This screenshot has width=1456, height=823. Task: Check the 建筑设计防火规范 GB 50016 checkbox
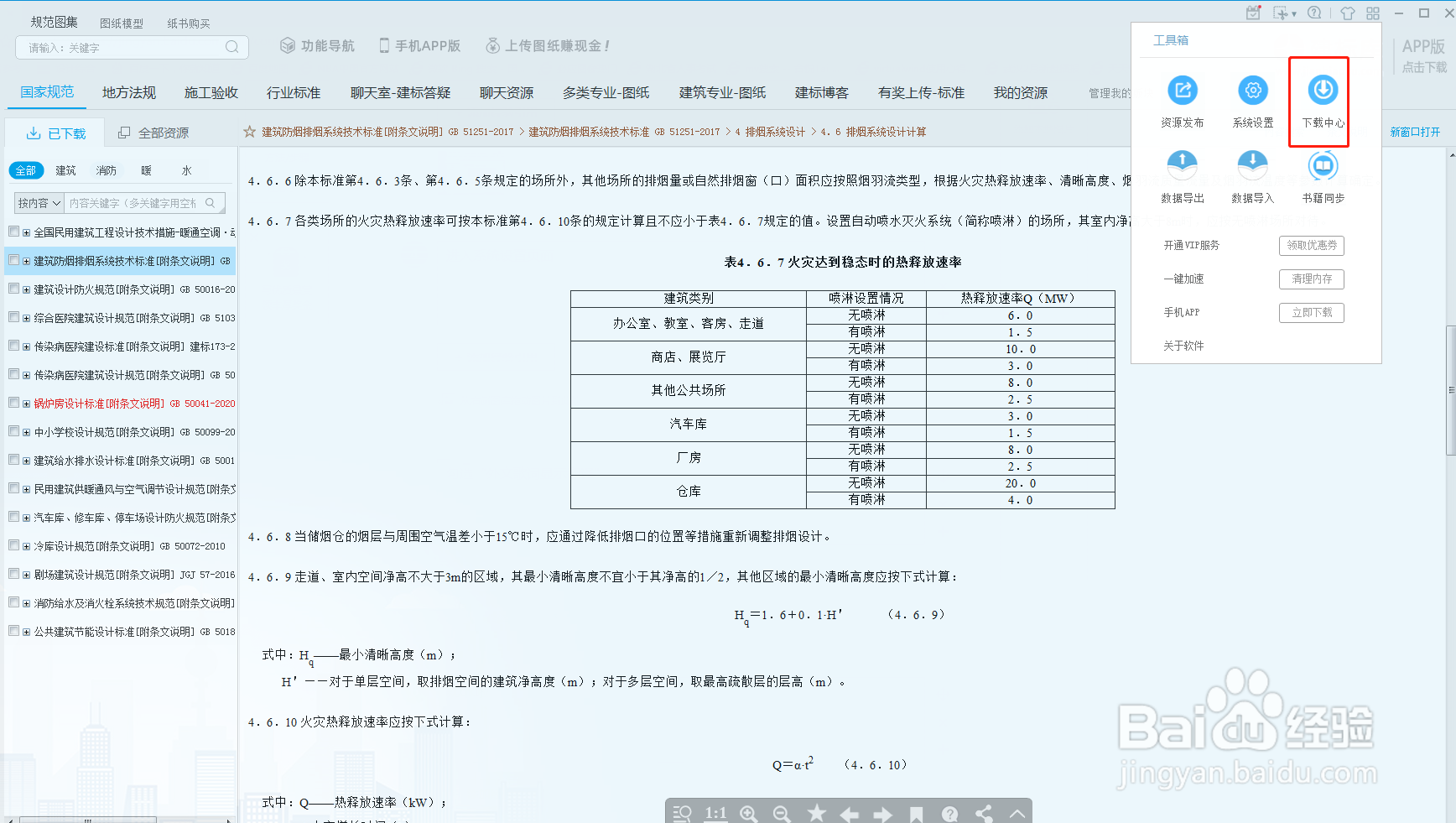click(x=13, y=289)
